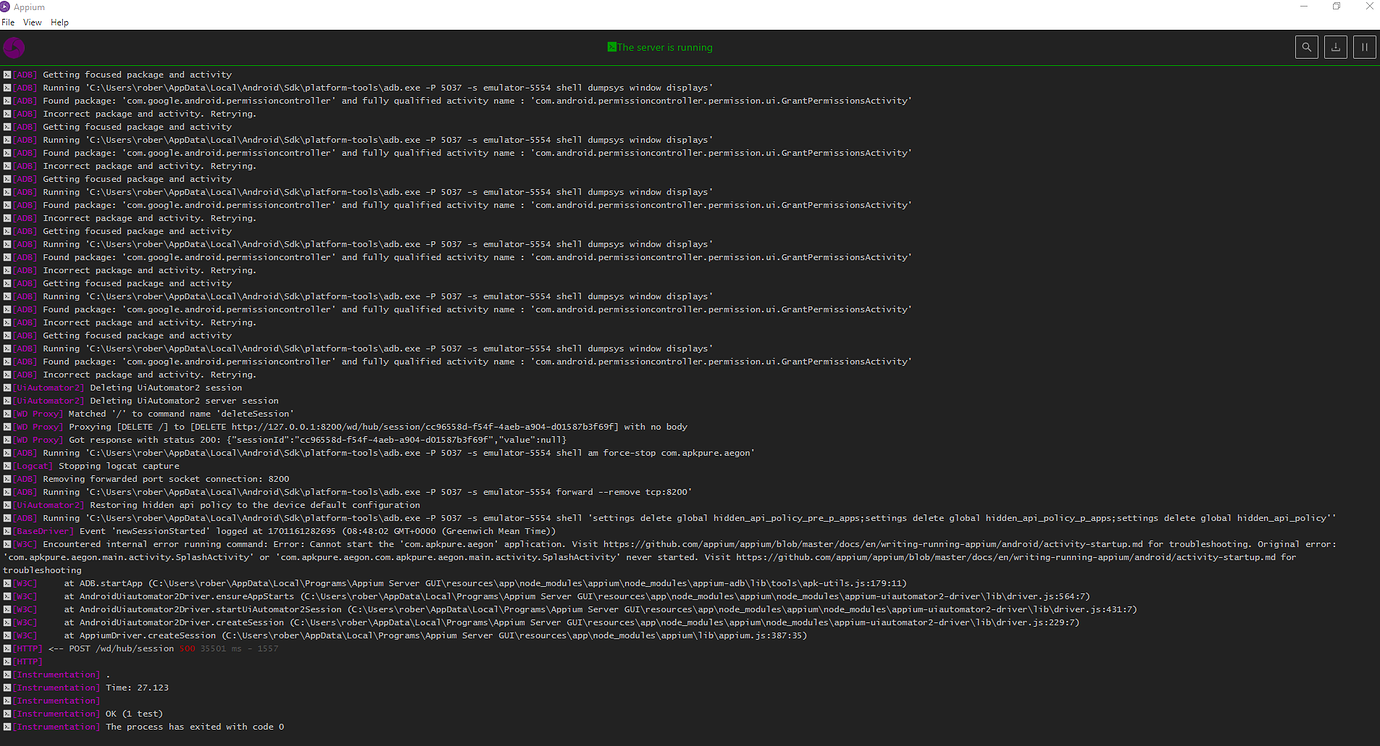Expand the Instrumentation OK (1 test) entry
The width and height of the screenshot is (1380, 746).
tap(5, 713)
